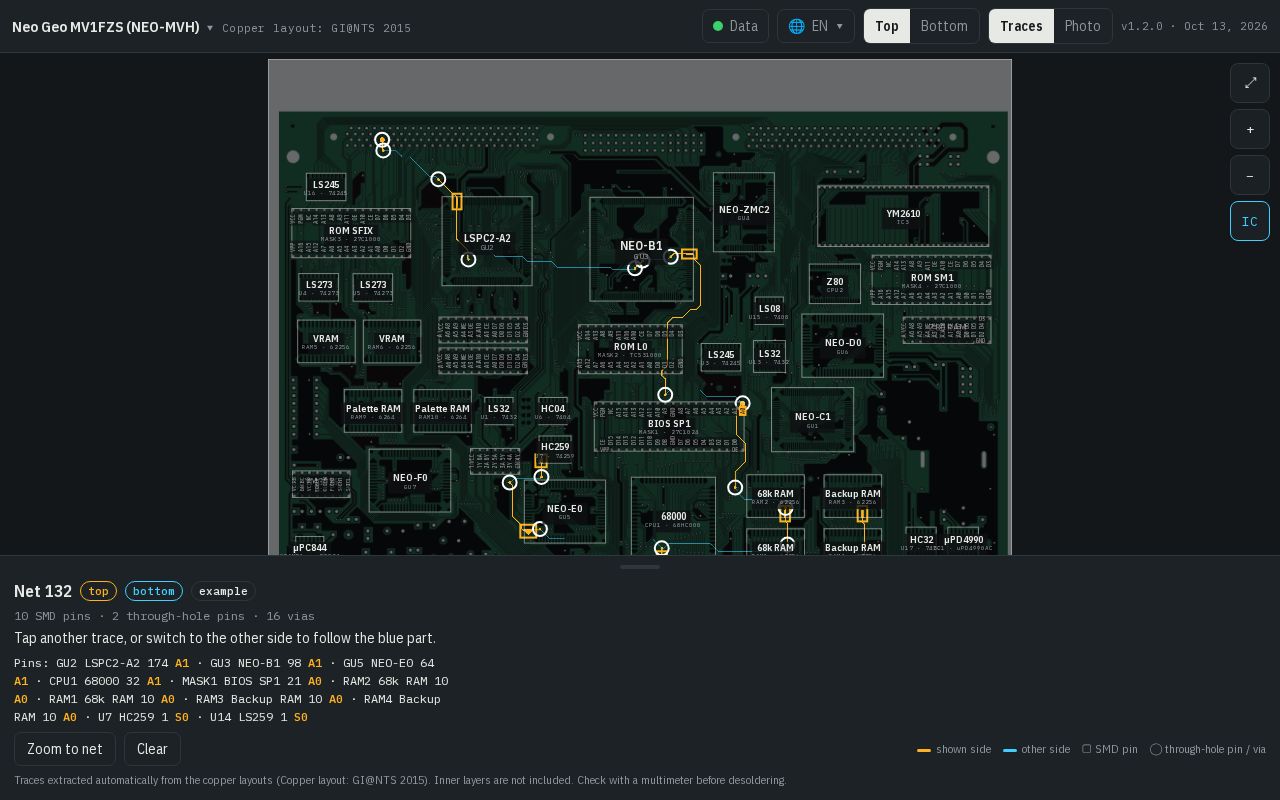Expand the EN language dropdown arrow
Screen dimensions: 1280x800
point(839,26)
